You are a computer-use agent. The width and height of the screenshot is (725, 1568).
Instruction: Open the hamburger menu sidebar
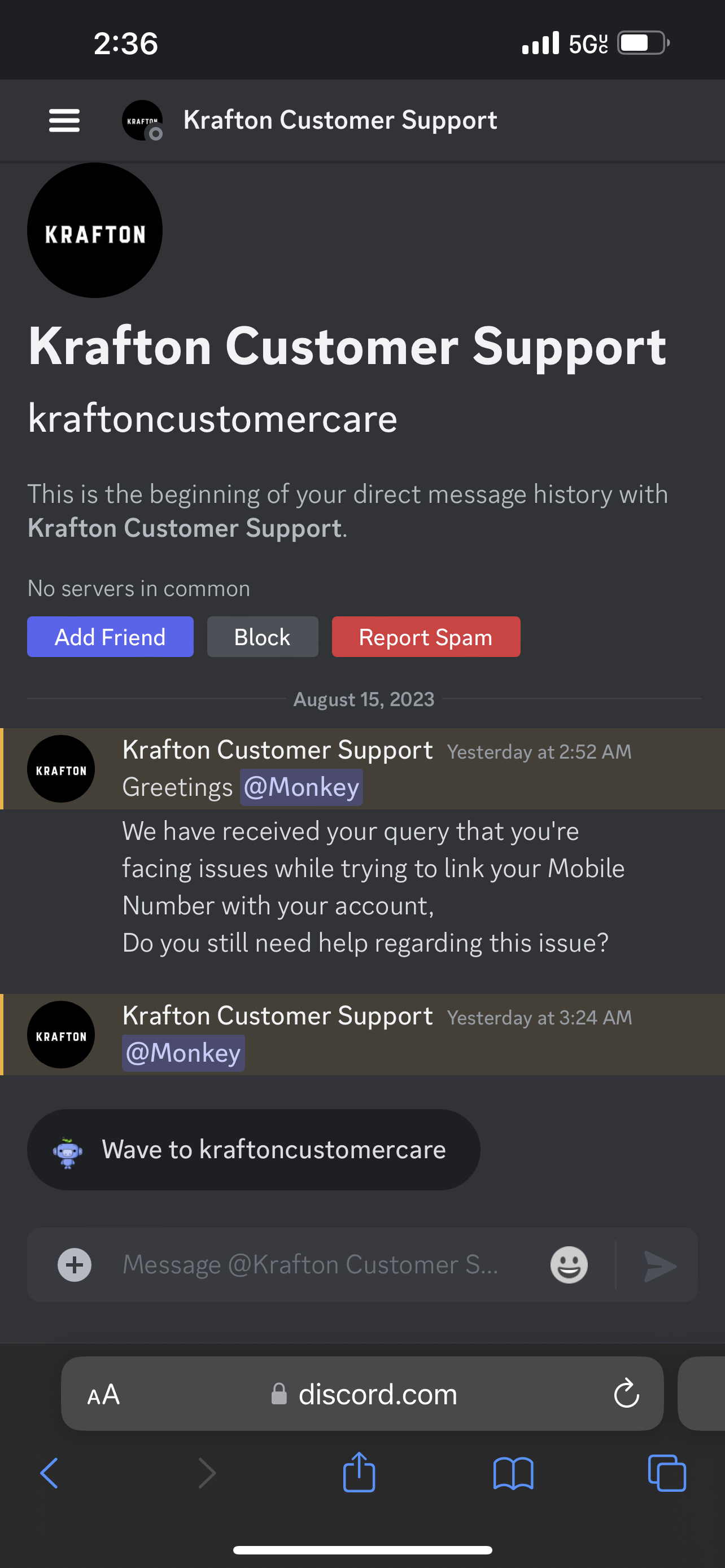(64, 120)
